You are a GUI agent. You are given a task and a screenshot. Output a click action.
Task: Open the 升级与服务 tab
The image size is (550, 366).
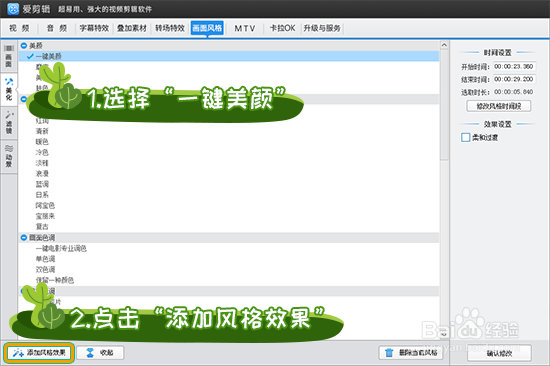coord(322,28)
